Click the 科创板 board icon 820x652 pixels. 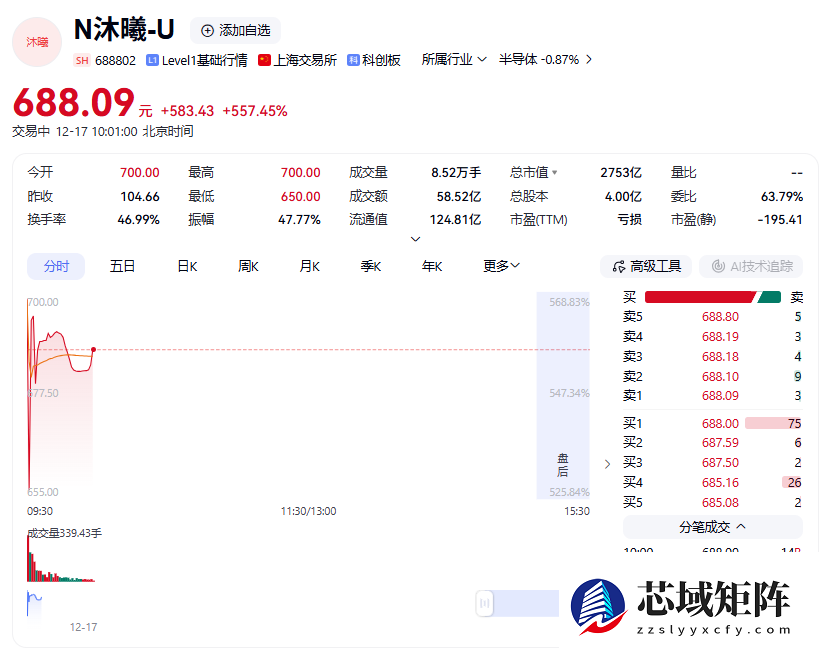pyautogui.click(x=352, y=61)
